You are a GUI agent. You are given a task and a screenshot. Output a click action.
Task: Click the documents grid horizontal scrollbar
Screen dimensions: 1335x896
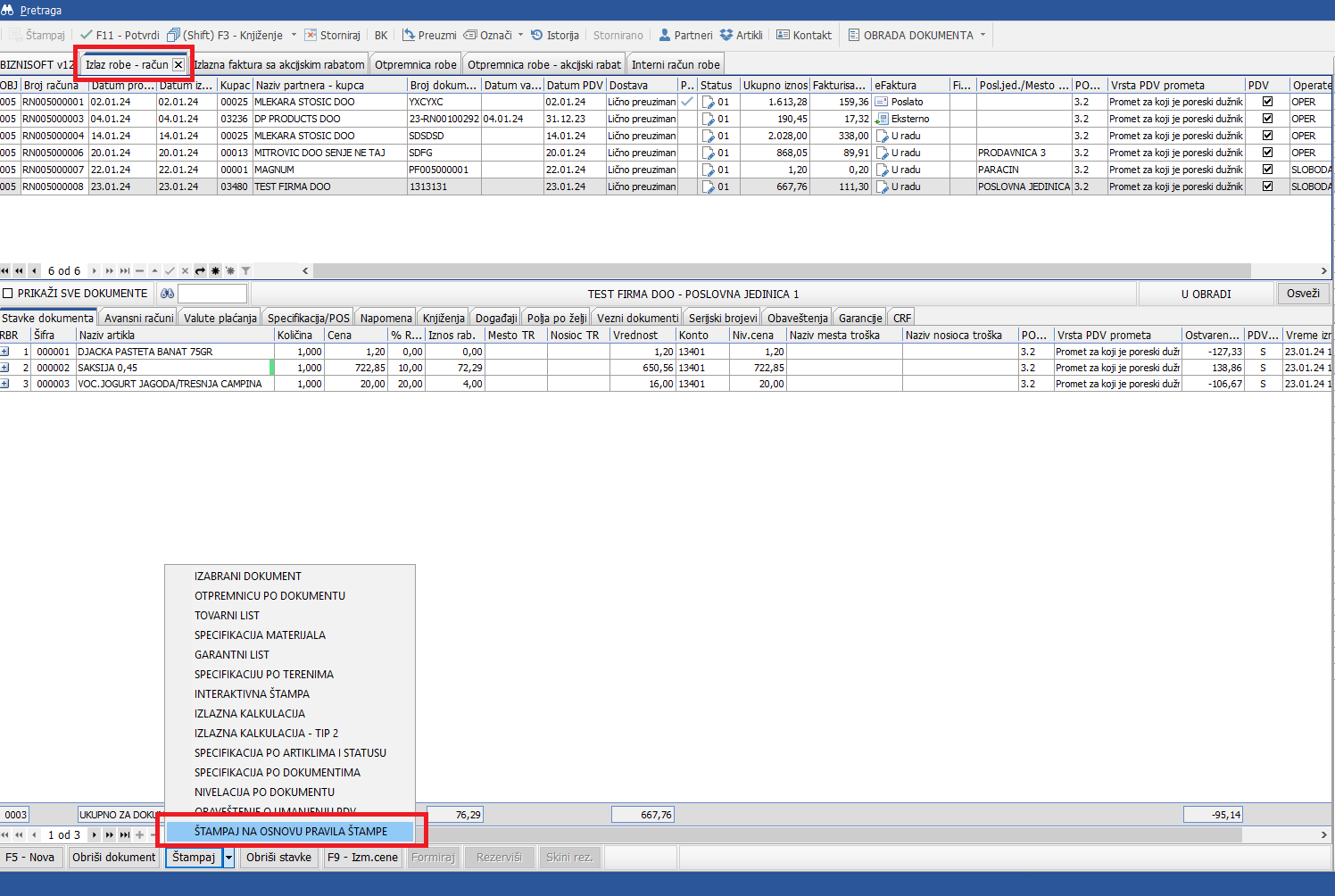(781, 270)
